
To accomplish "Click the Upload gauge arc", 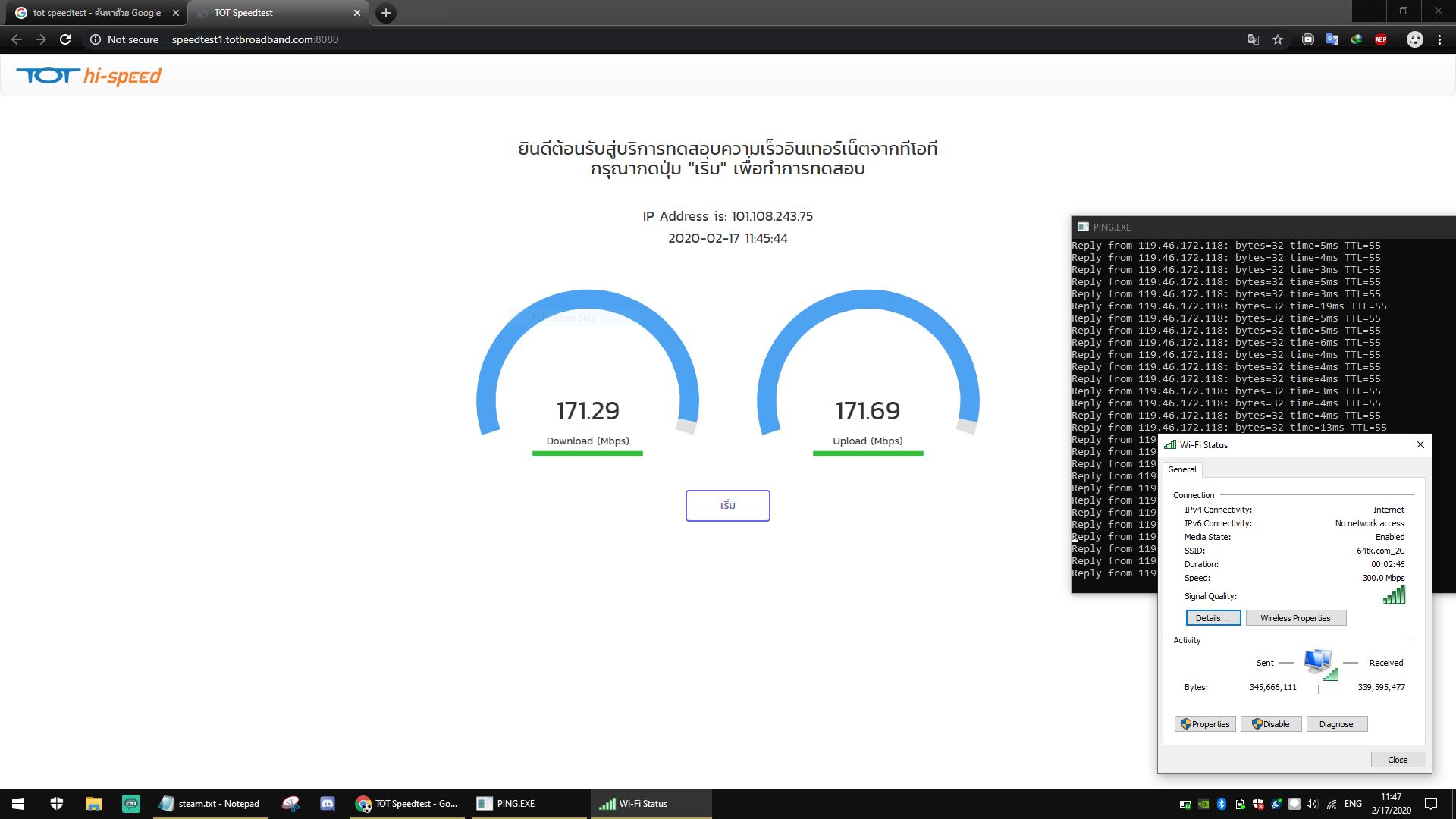I will click(868, 300).
